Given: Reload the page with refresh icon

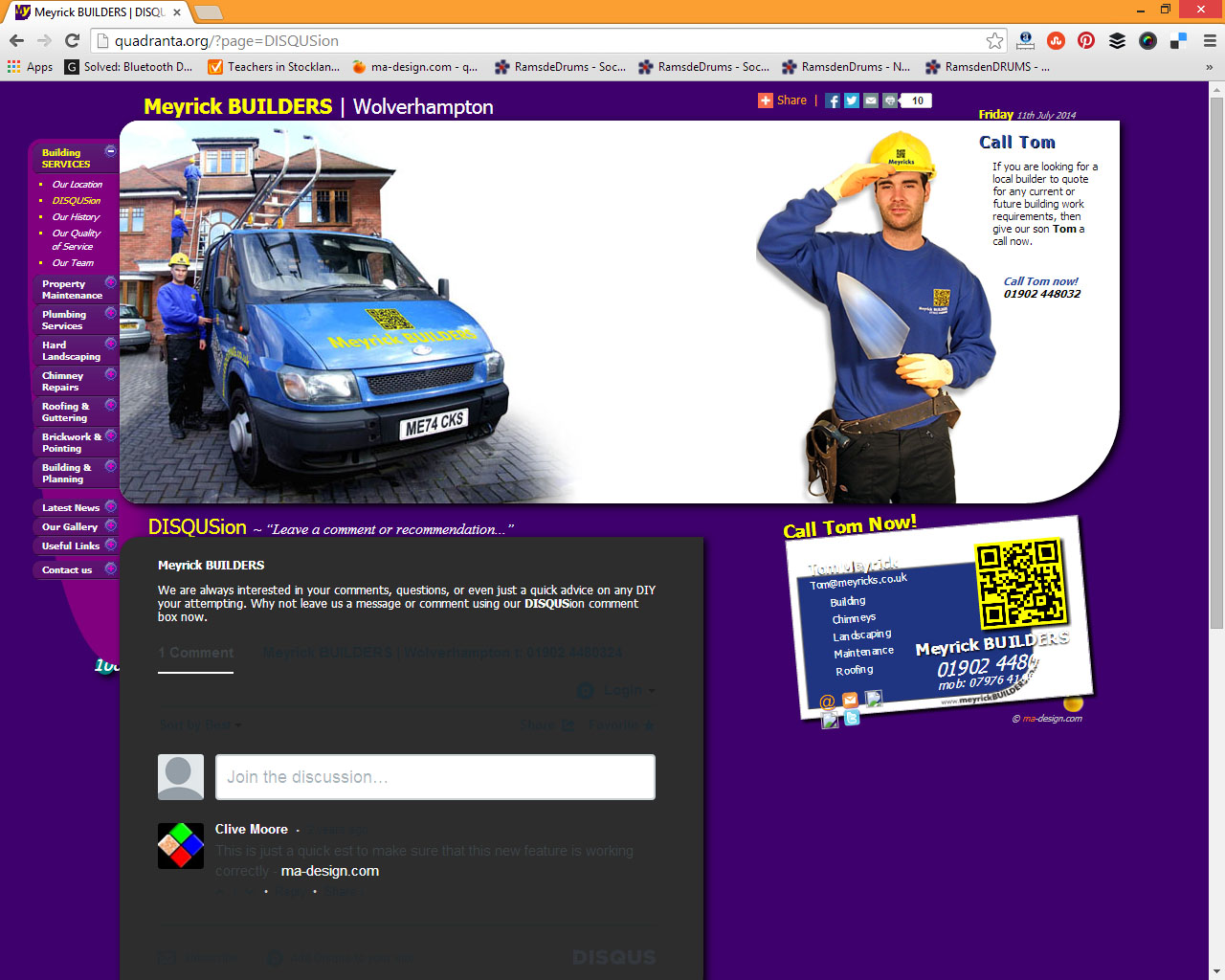Looking at the screenshot, I should (x=72, y=41).
